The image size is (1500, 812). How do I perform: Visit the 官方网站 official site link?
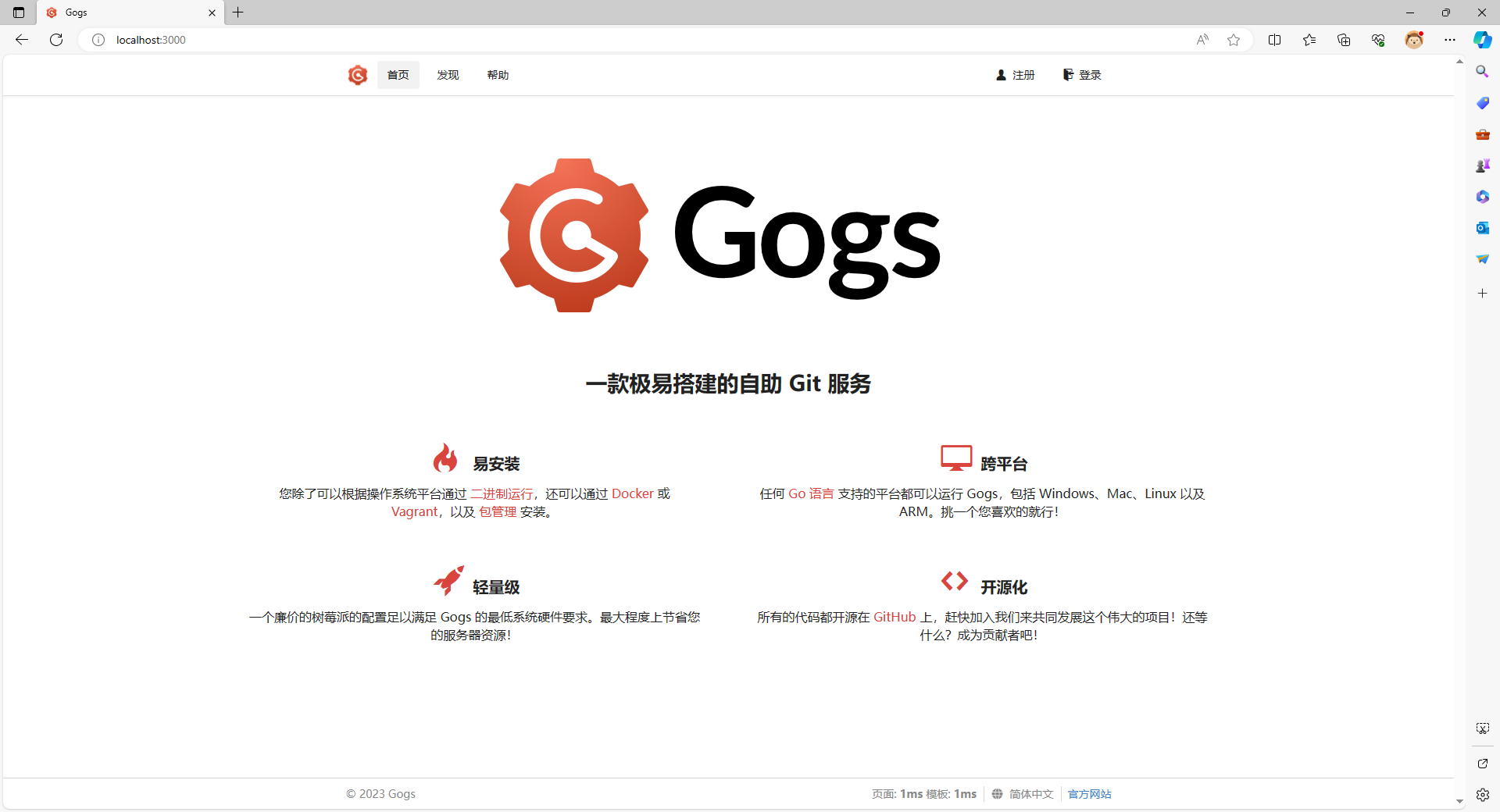pos(1090,794)
